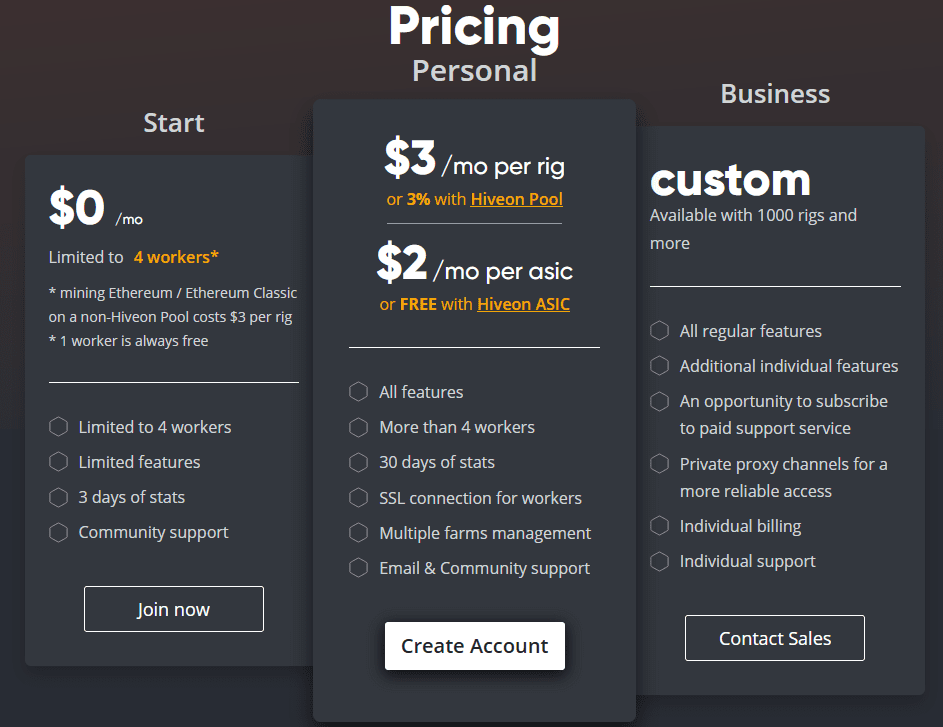Screen dimensions: 943x727
Task: Click hexagon icon next to 30 days of stats
Action: pyautogui.click(x=358, y=462)
